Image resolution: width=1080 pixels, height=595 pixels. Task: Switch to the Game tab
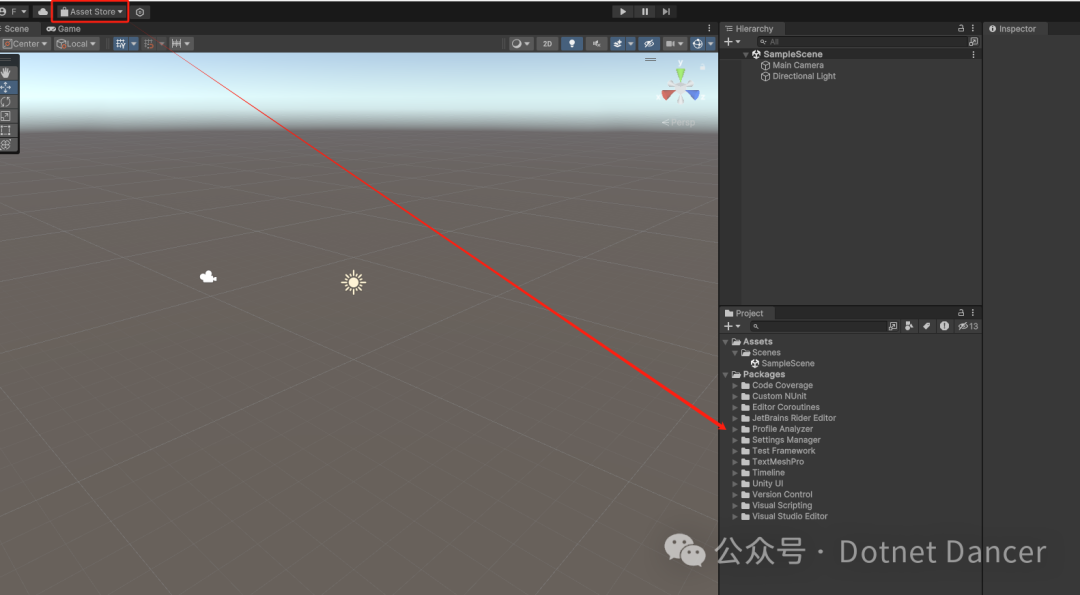[x=63, y=28]
